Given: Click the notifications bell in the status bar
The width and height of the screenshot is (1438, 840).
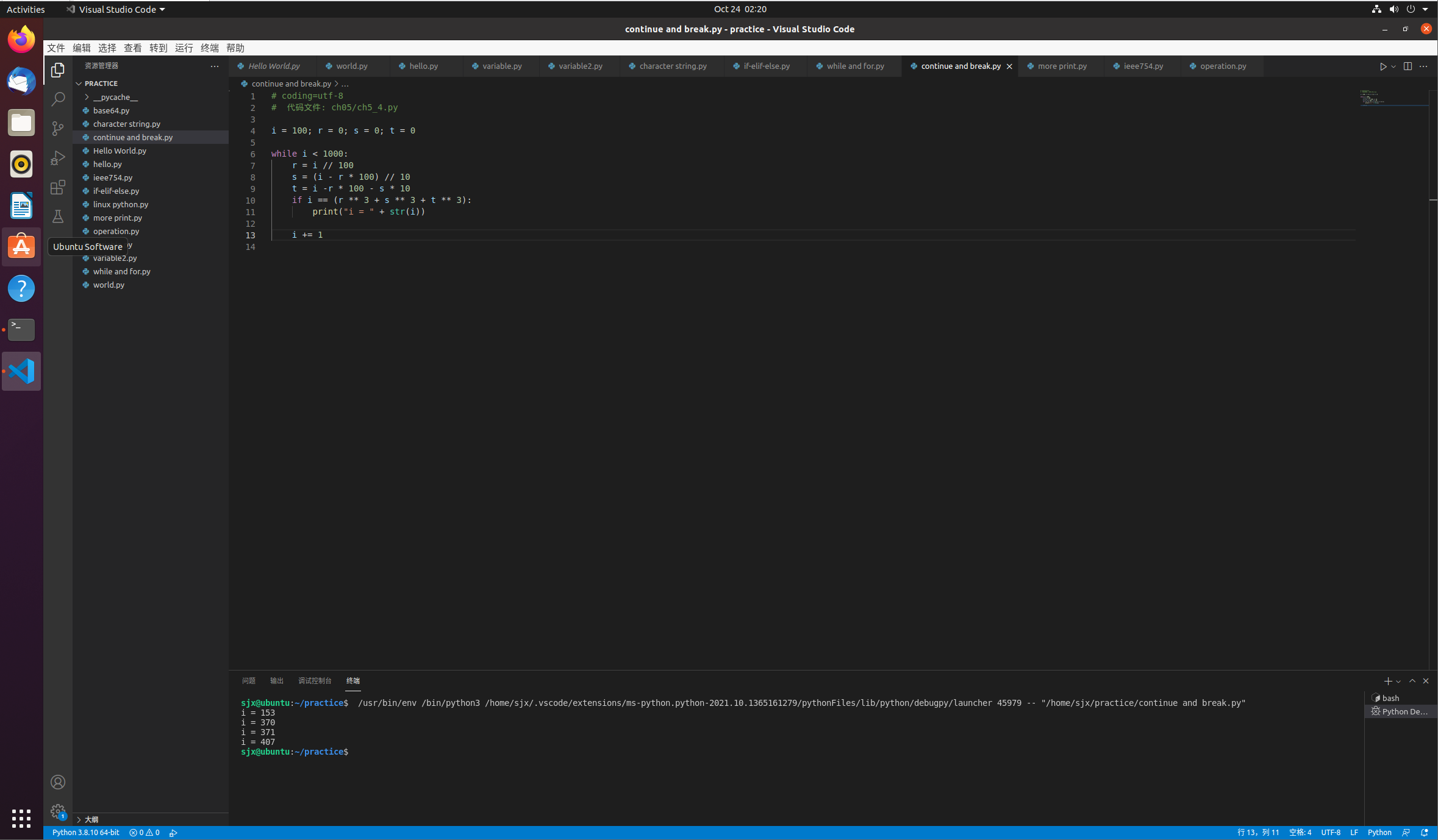Looking at the screenshot, I should (x=1425, y=833).
